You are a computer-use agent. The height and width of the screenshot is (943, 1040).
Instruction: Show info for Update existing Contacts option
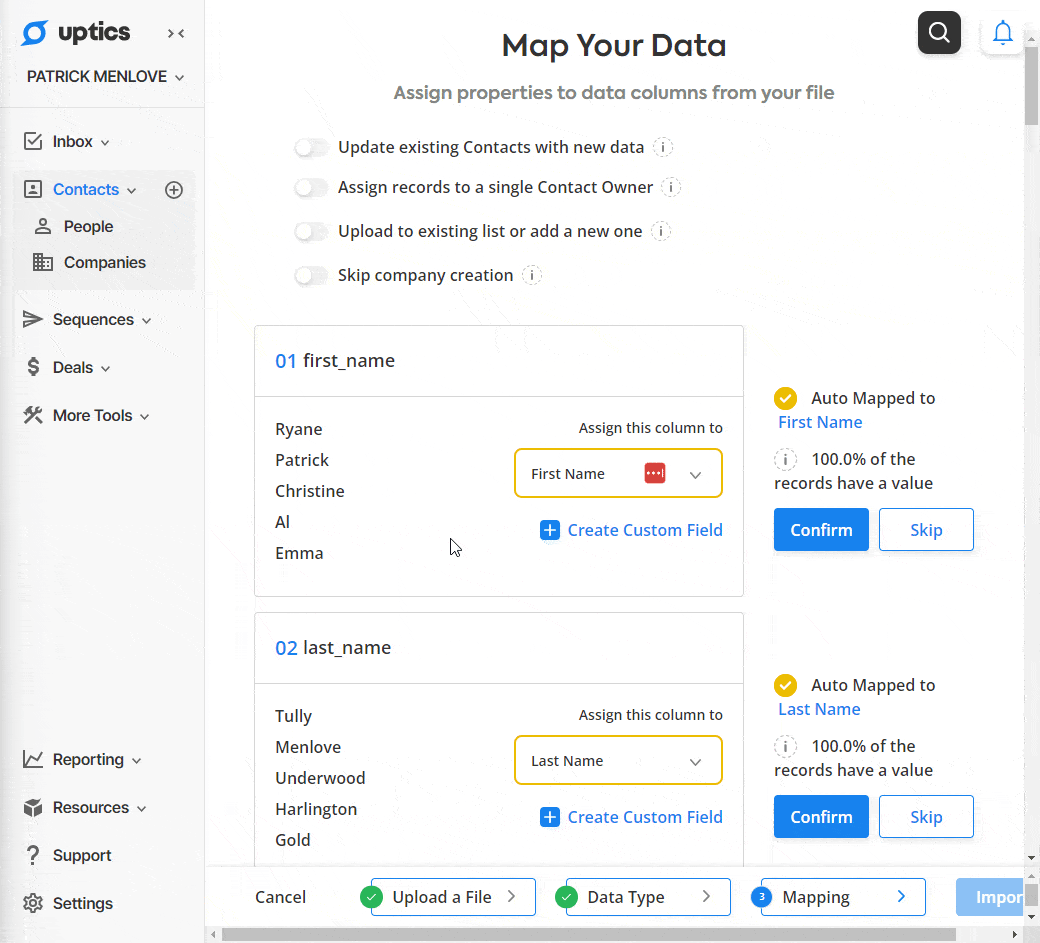pyautogui.click(x=663, y=147)
